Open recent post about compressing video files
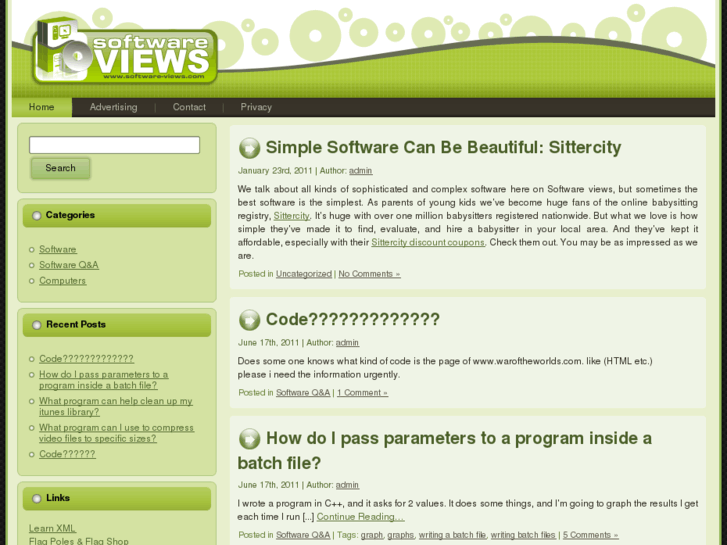The width and height of the screenshot is (727, 545). (x=116, y=433)
